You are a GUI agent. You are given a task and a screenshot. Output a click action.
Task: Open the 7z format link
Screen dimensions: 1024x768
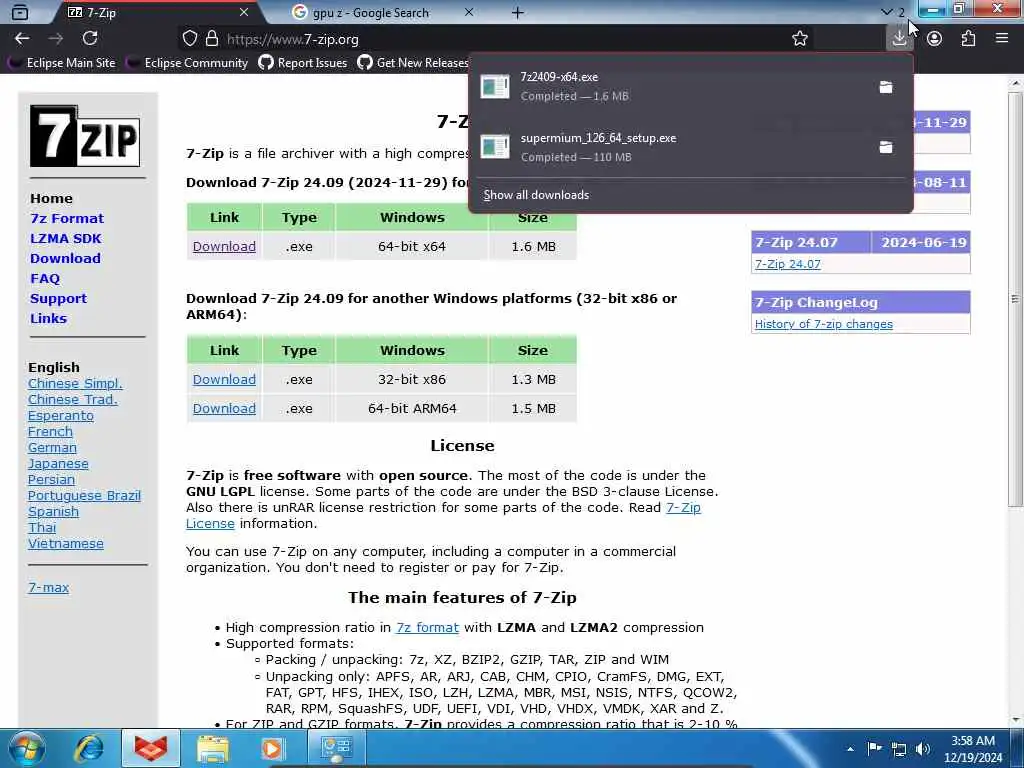pyautogui.click(x=427, y=628)
